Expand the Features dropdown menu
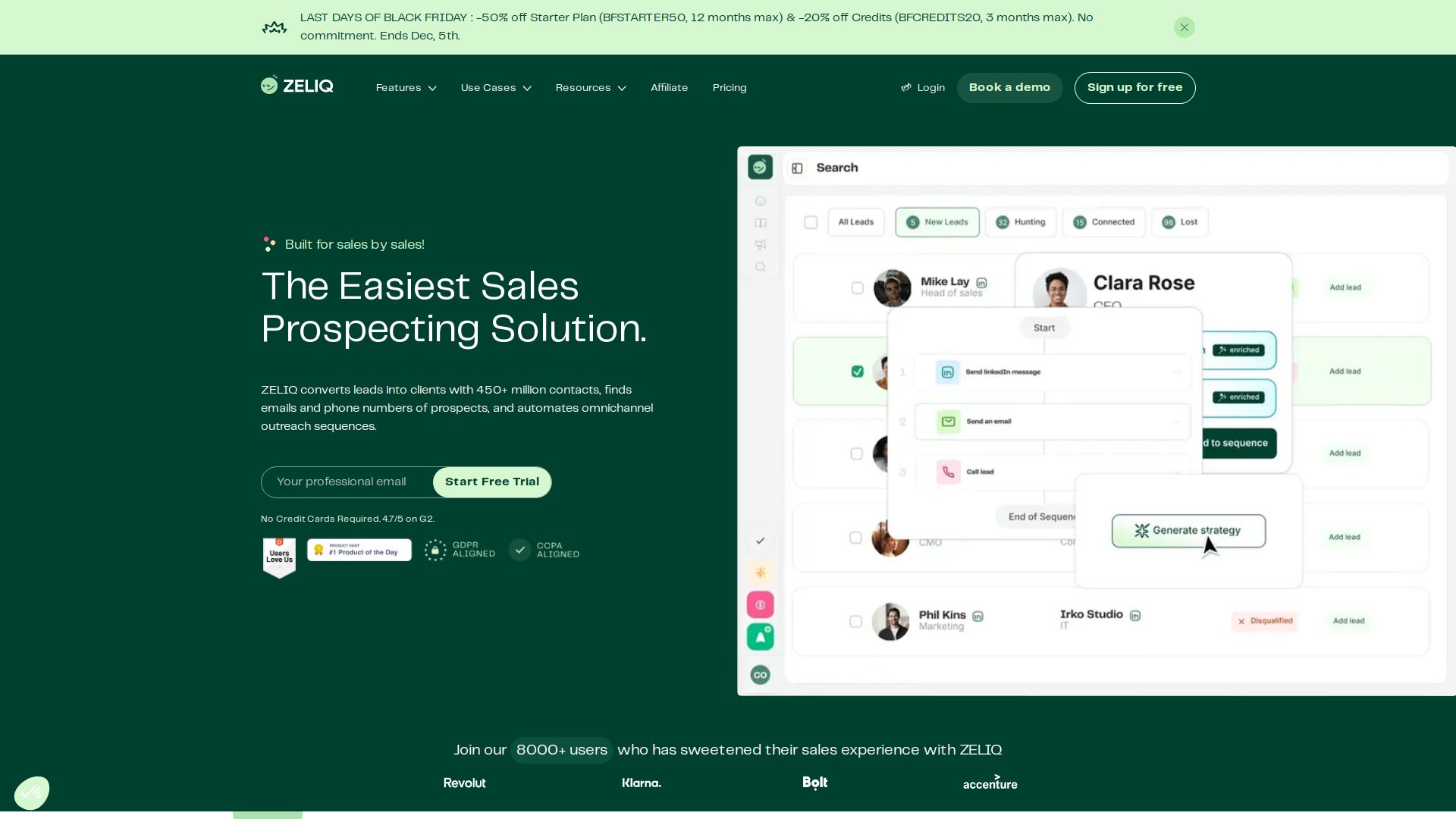This screenshot has height=819, width=1456. click(406, 88)
